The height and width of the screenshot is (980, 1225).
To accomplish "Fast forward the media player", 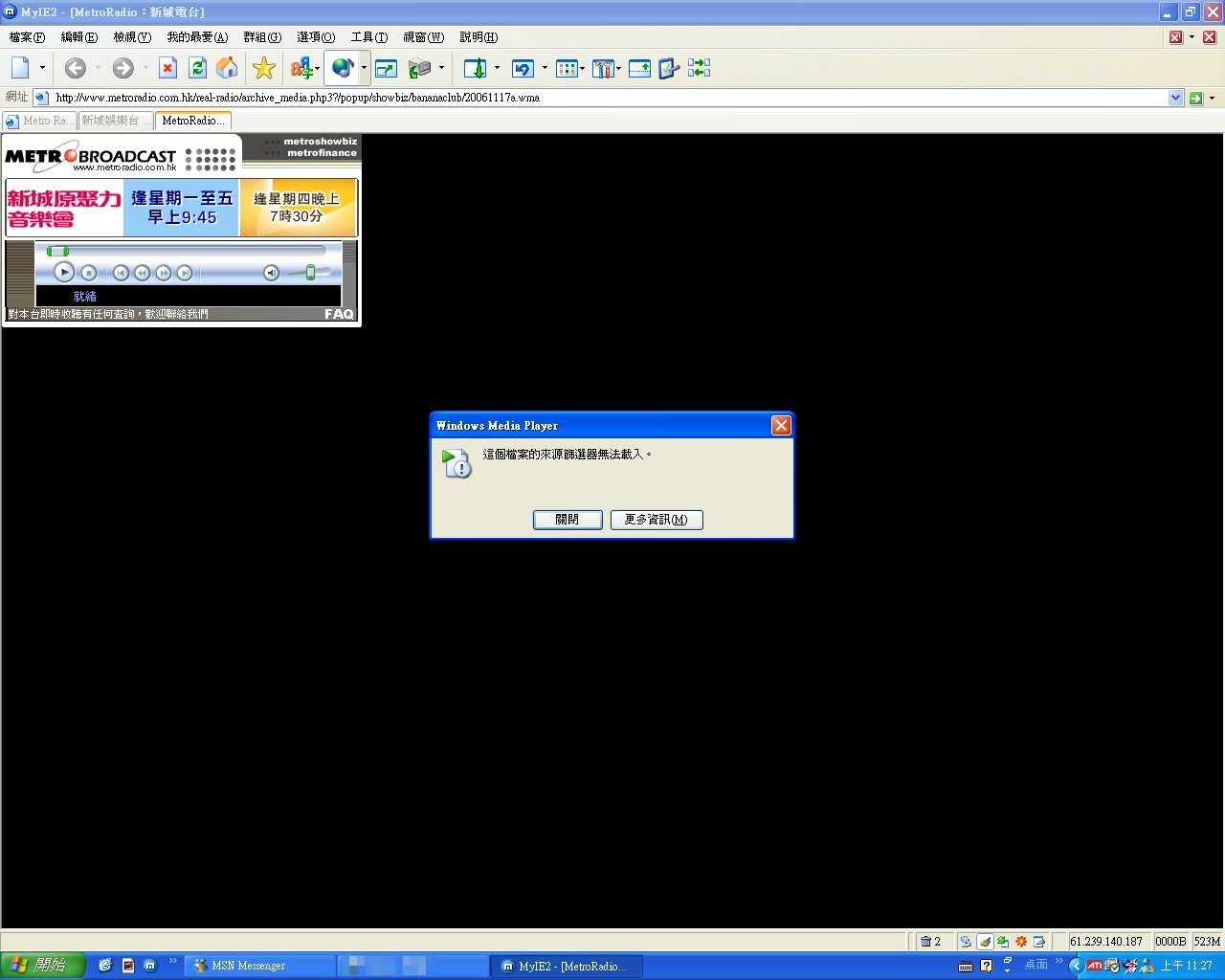I will (163, 273).
